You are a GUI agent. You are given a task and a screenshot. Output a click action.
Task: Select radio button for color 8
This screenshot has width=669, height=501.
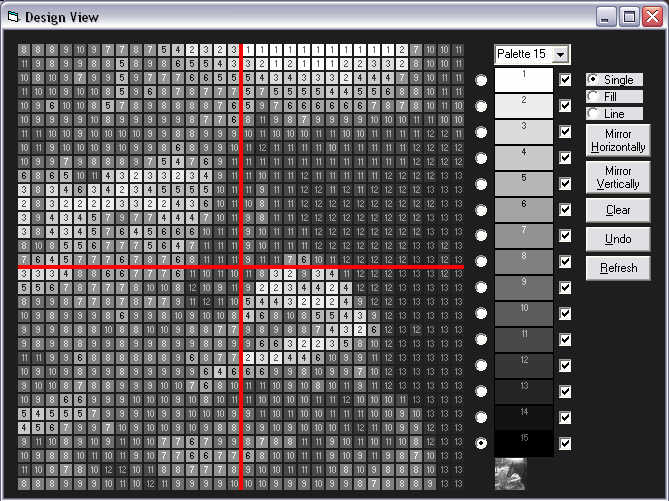tap(481, 261)
